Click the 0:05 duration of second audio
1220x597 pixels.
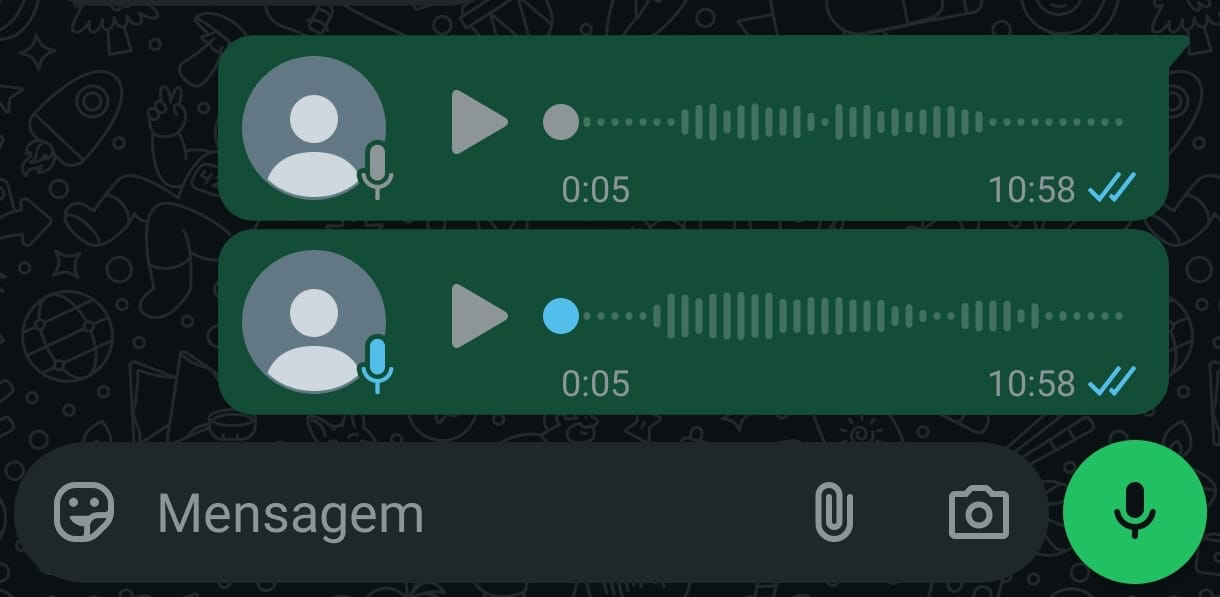click(596, 383)
